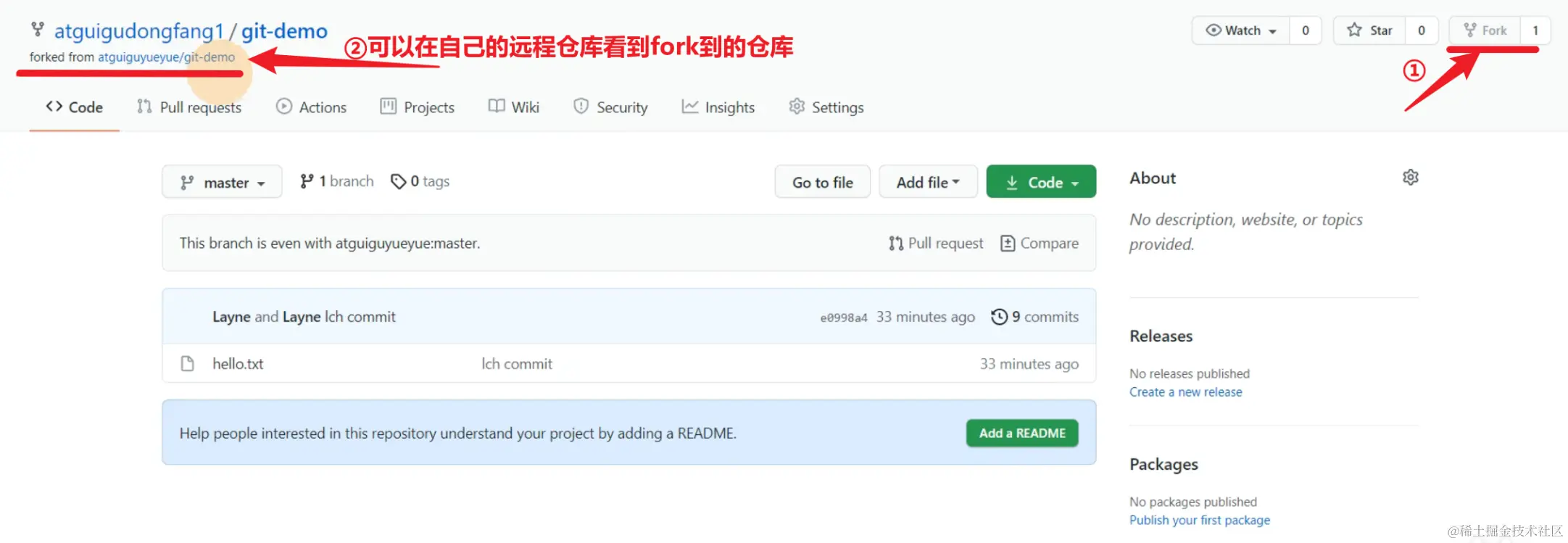Click the history clock icon beside 9 commits
This screenshot has width=1568, height=543.
coord(1000,317)
